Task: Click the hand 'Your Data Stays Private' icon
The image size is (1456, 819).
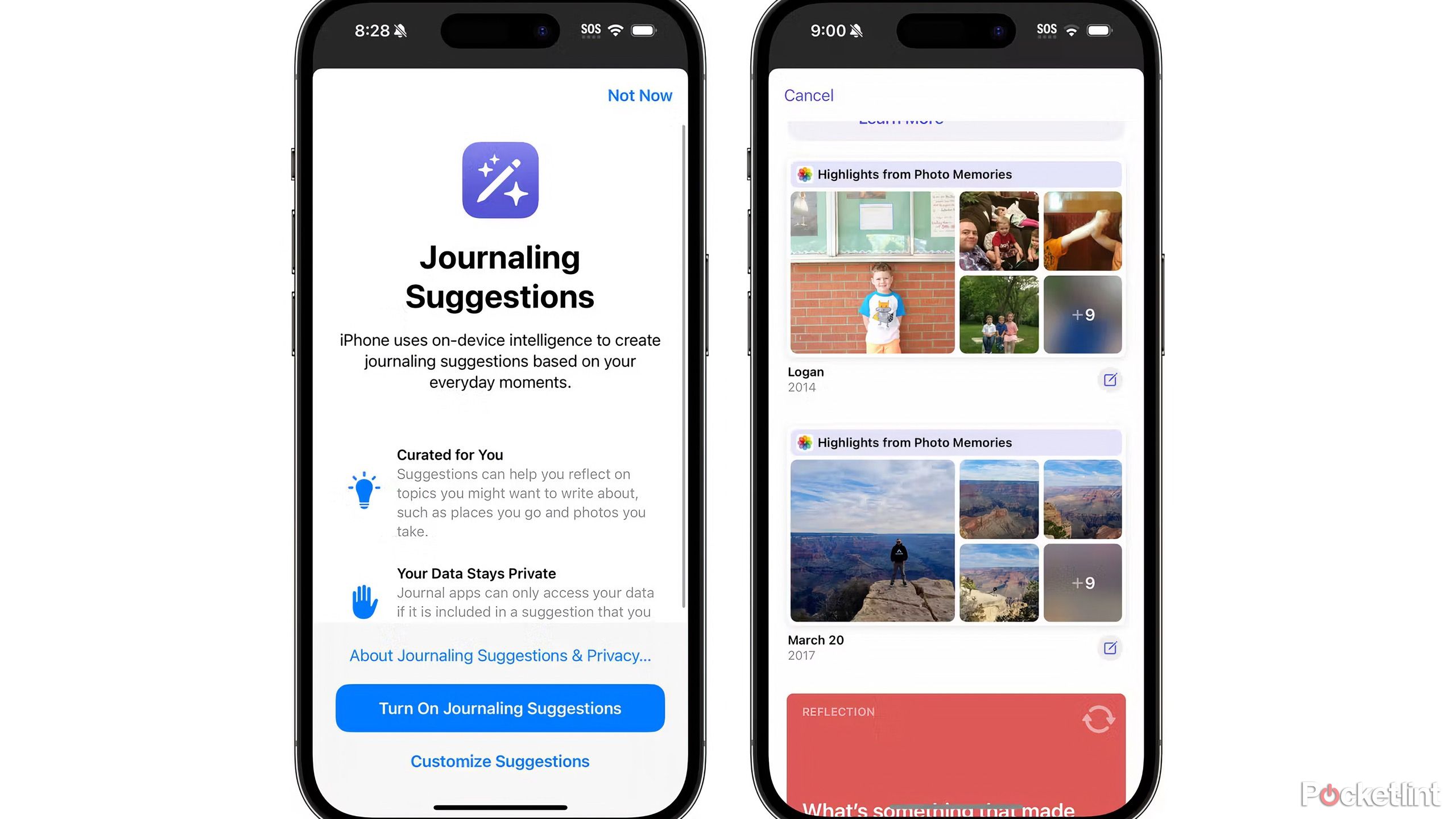Action: (362, 600)
